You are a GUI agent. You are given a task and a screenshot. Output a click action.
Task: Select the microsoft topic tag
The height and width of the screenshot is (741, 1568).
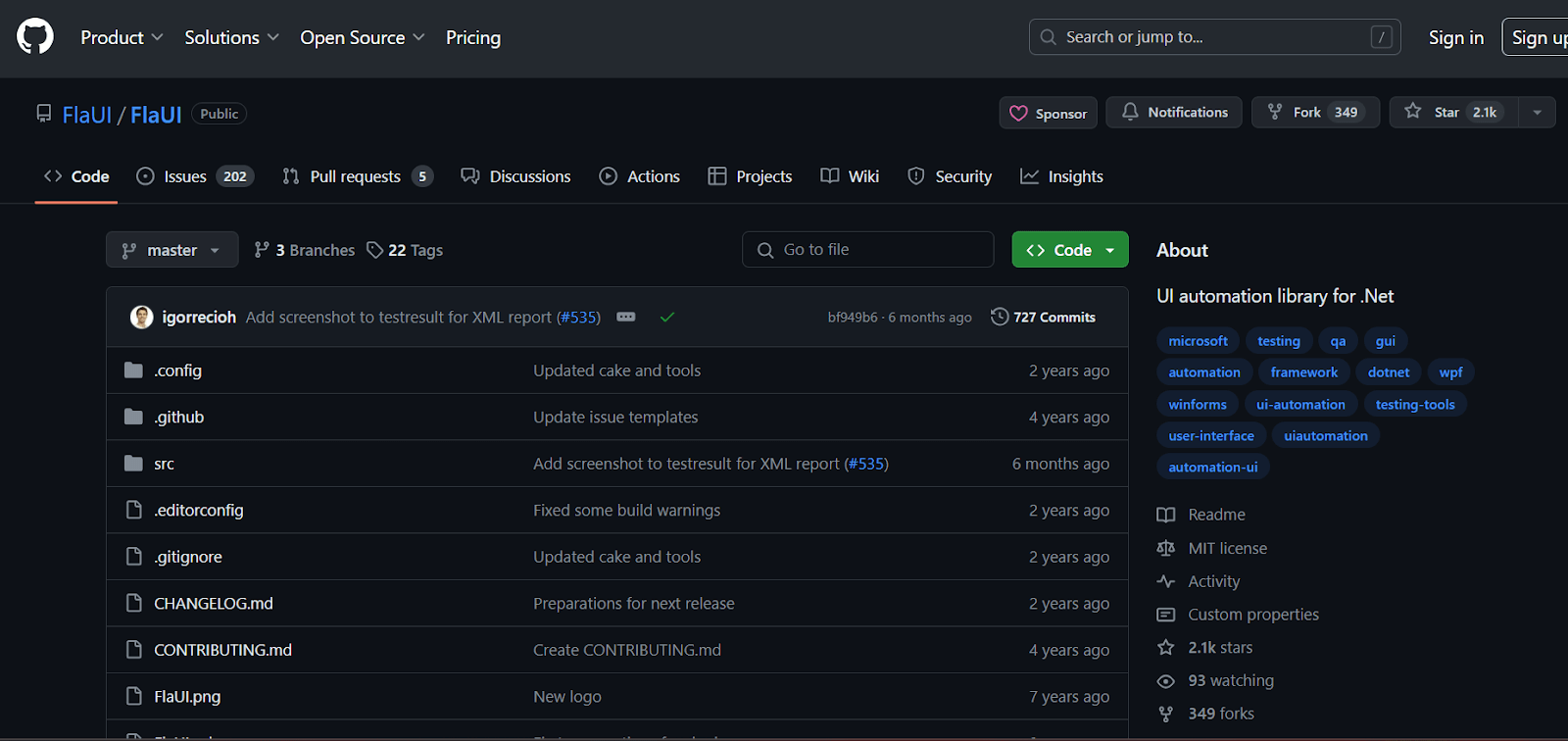(x=1198, y=341)
